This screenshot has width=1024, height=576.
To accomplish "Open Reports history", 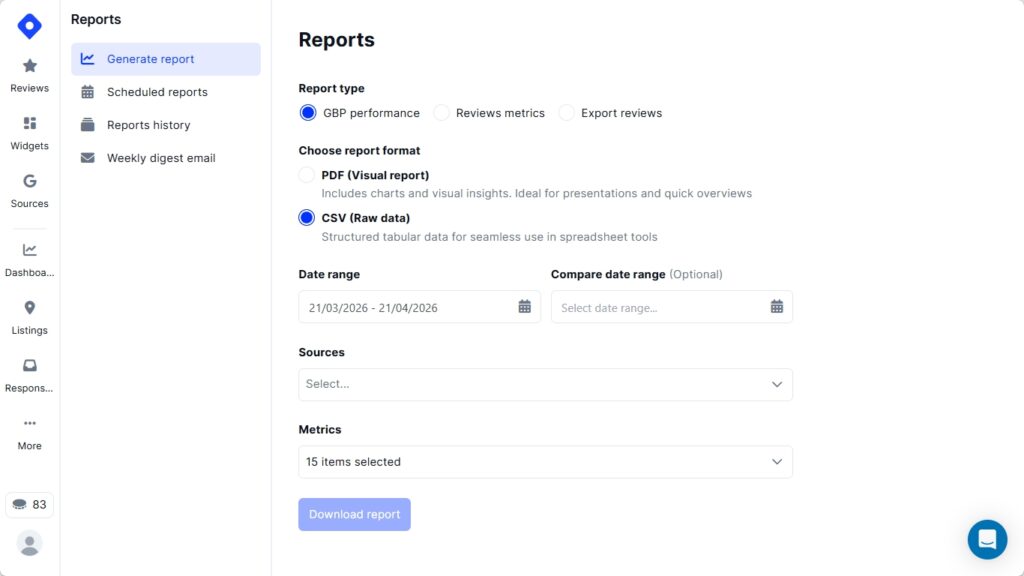I will 148,124.
